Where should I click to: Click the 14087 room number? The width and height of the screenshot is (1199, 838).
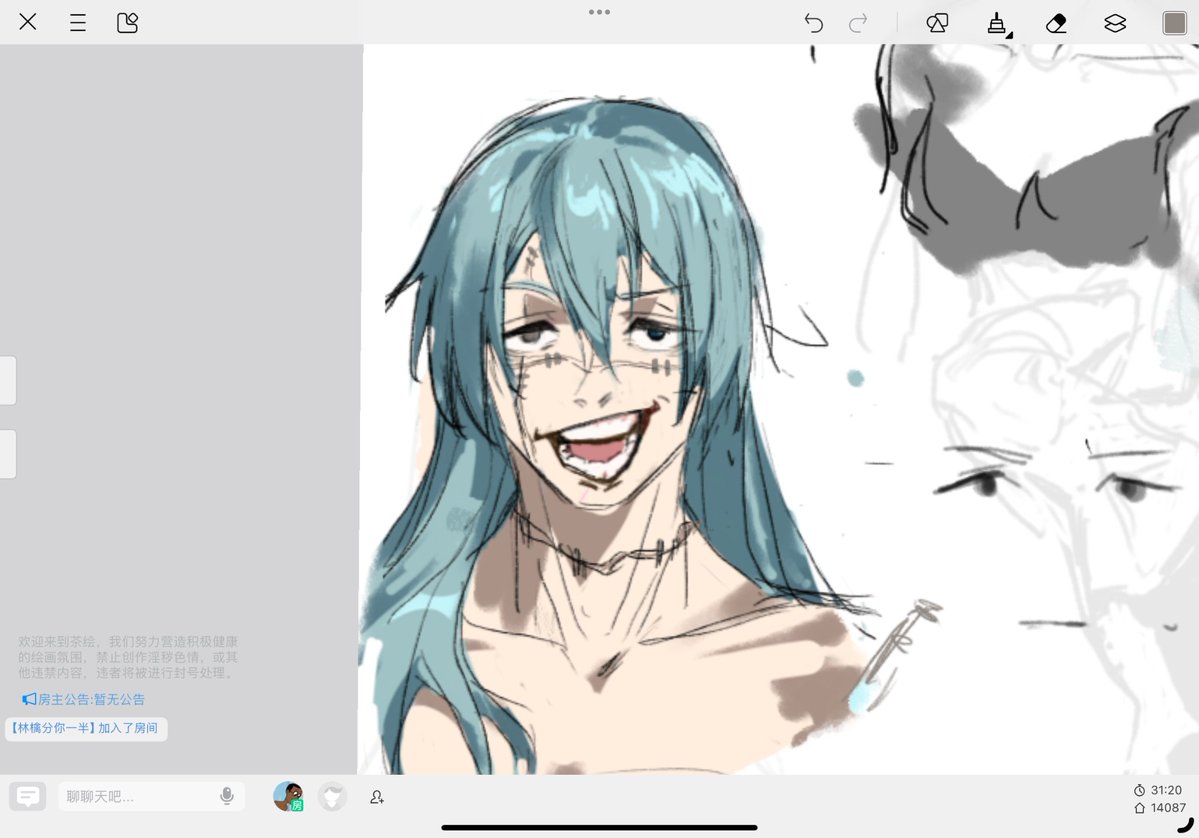1159,807
